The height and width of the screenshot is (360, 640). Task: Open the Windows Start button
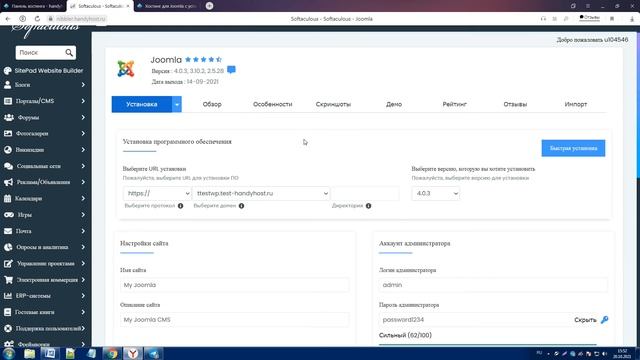tap(9, 353)
